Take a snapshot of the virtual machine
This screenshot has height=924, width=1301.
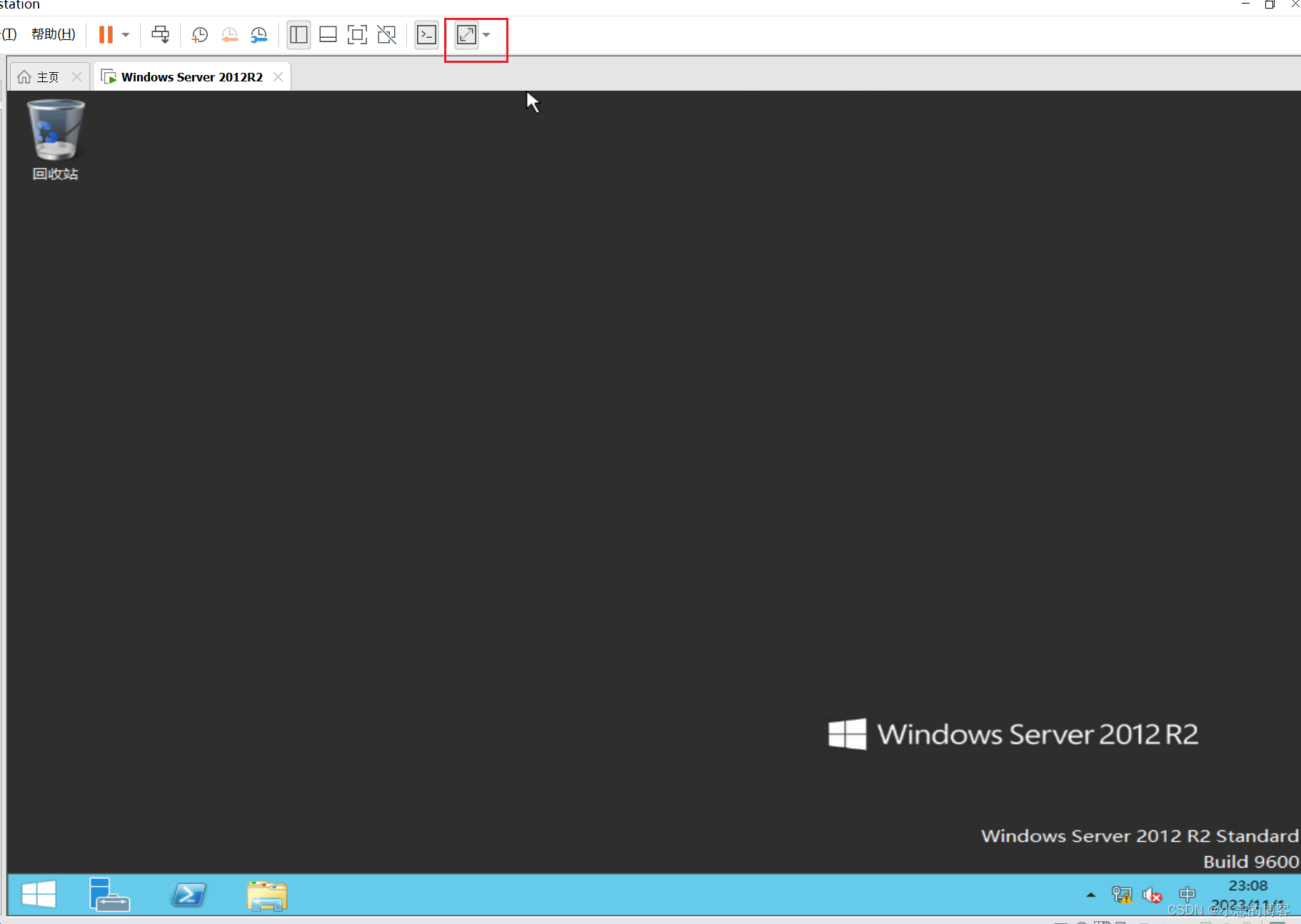point(199,34)
